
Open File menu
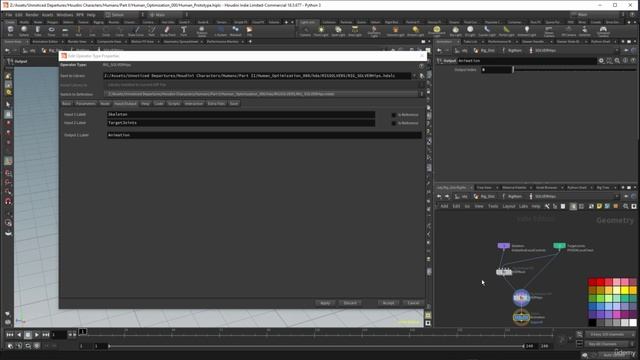tap(9, 15)
